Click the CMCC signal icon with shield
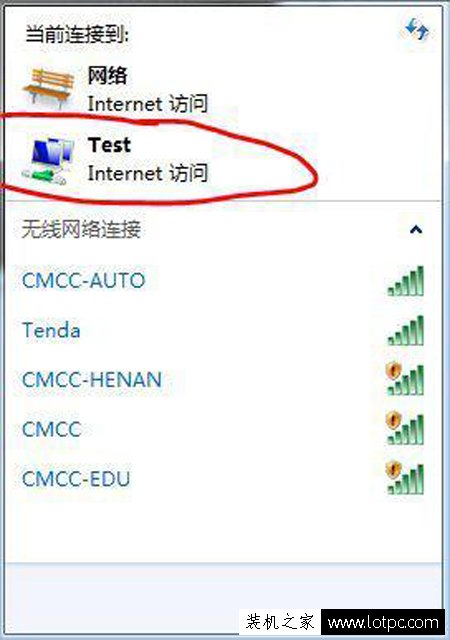 (x=405, y=429)
